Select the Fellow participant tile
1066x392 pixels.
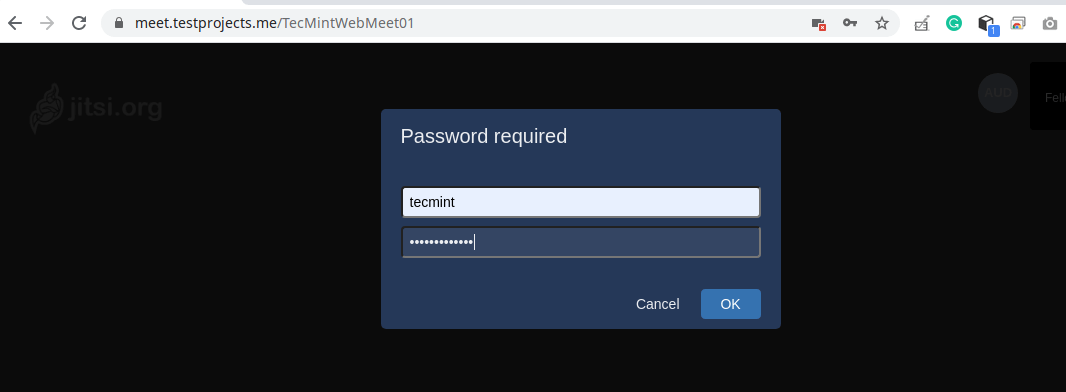click(1048, 96)
